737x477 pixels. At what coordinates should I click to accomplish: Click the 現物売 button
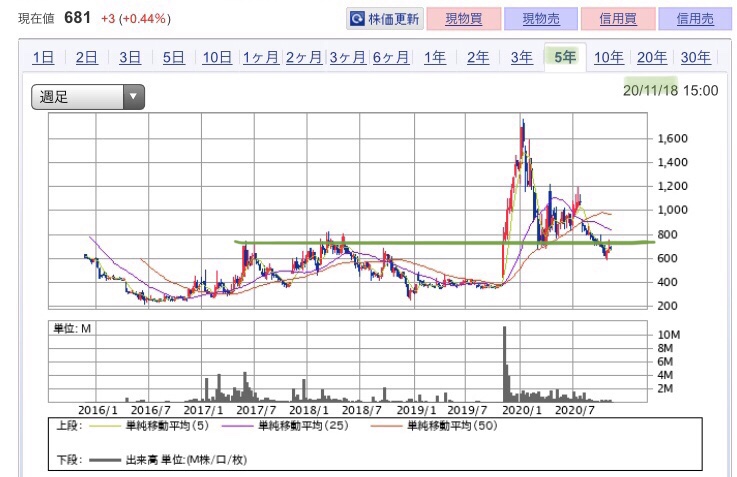tap(541, 19)
